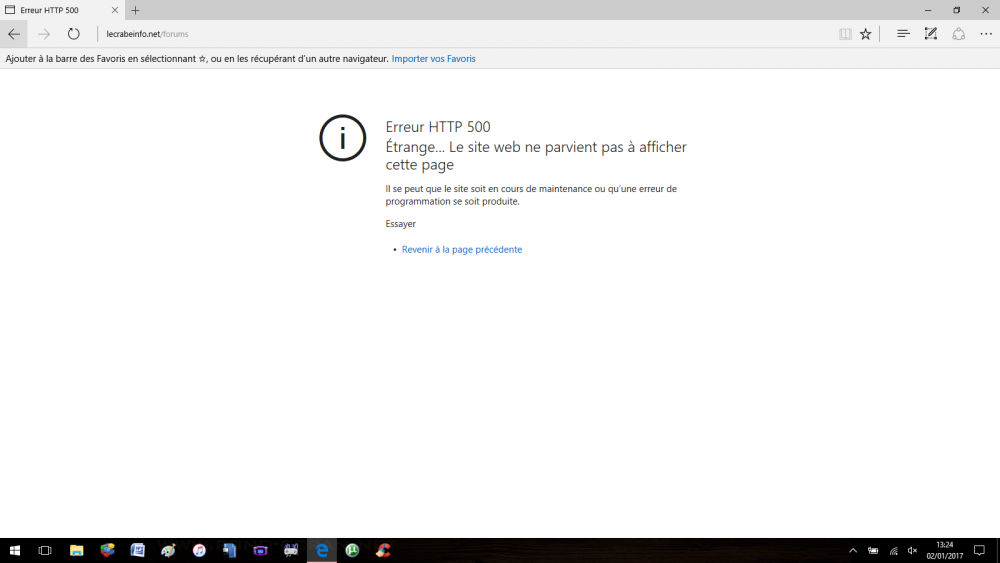Launch Microsoft Word from taskbar
This screenshot has width=1000, height=563.
click(138, 550)
